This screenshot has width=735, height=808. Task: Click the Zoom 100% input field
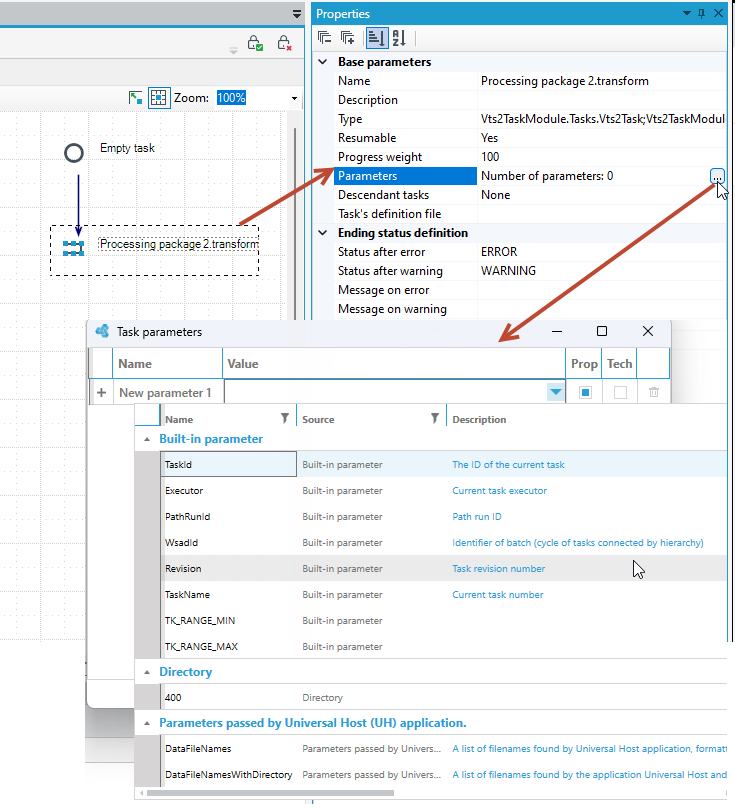point(252,97)
